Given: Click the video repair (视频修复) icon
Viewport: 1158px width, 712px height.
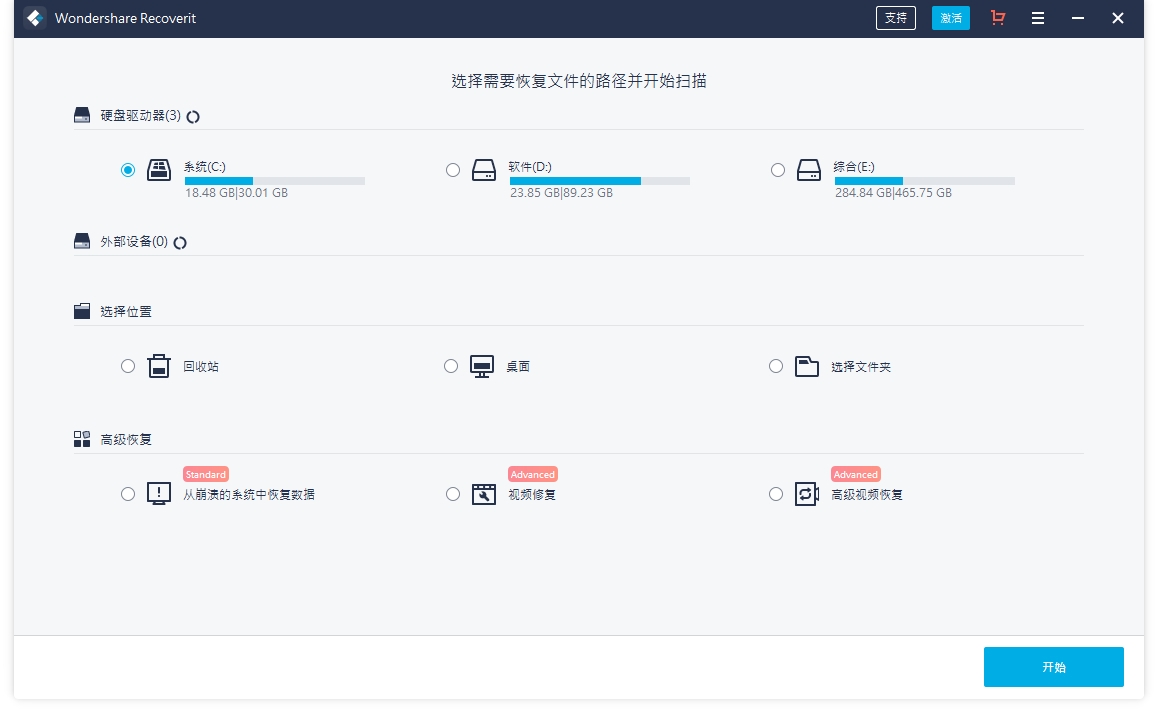Looking at the screenshot, I should tap(483, 493).
